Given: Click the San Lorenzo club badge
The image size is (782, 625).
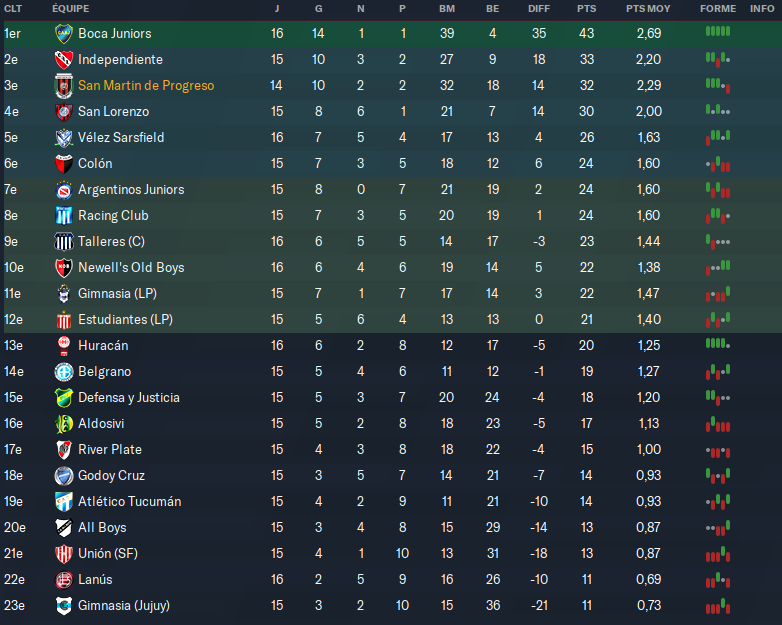Looking at the screenshot, I should pos(64,111).
